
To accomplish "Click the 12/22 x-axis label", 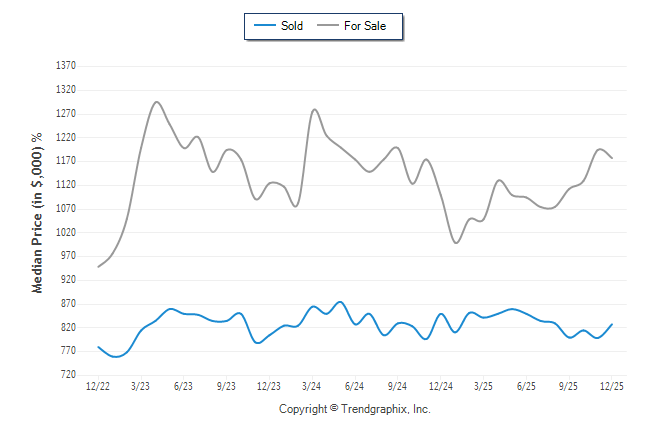I will pos(98,386).
